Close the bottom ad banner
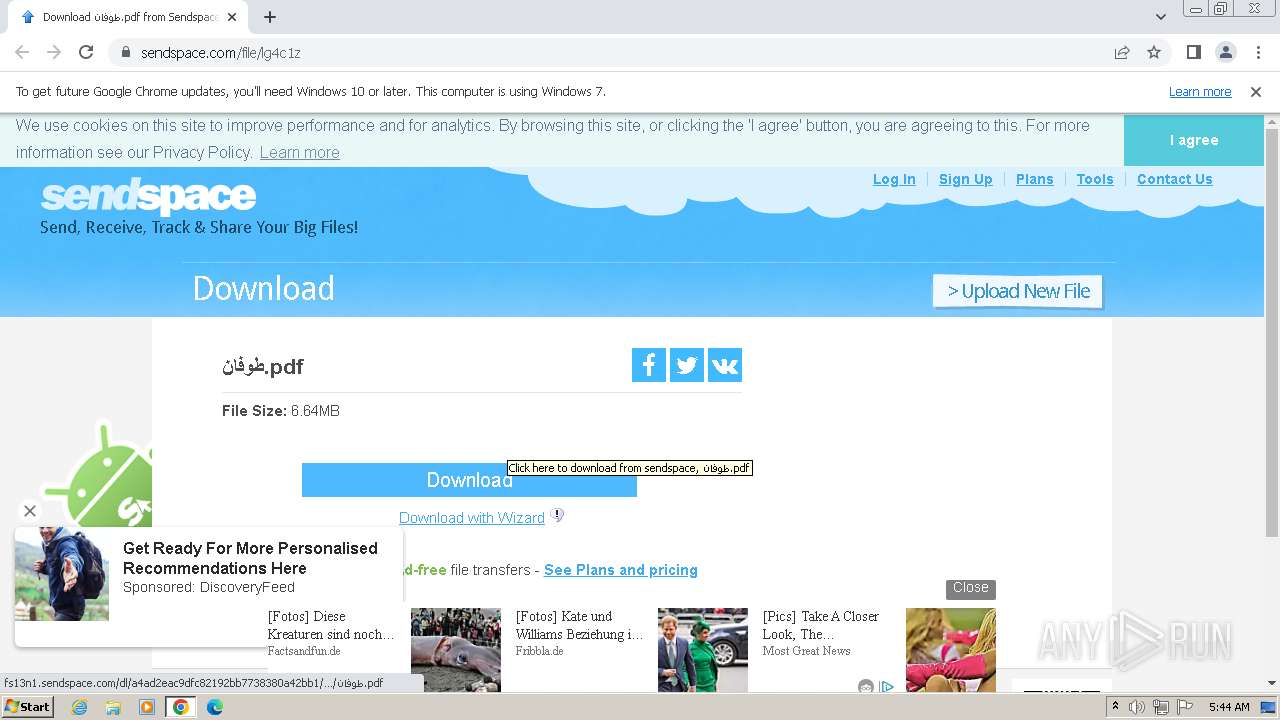 tap(971, 588)
